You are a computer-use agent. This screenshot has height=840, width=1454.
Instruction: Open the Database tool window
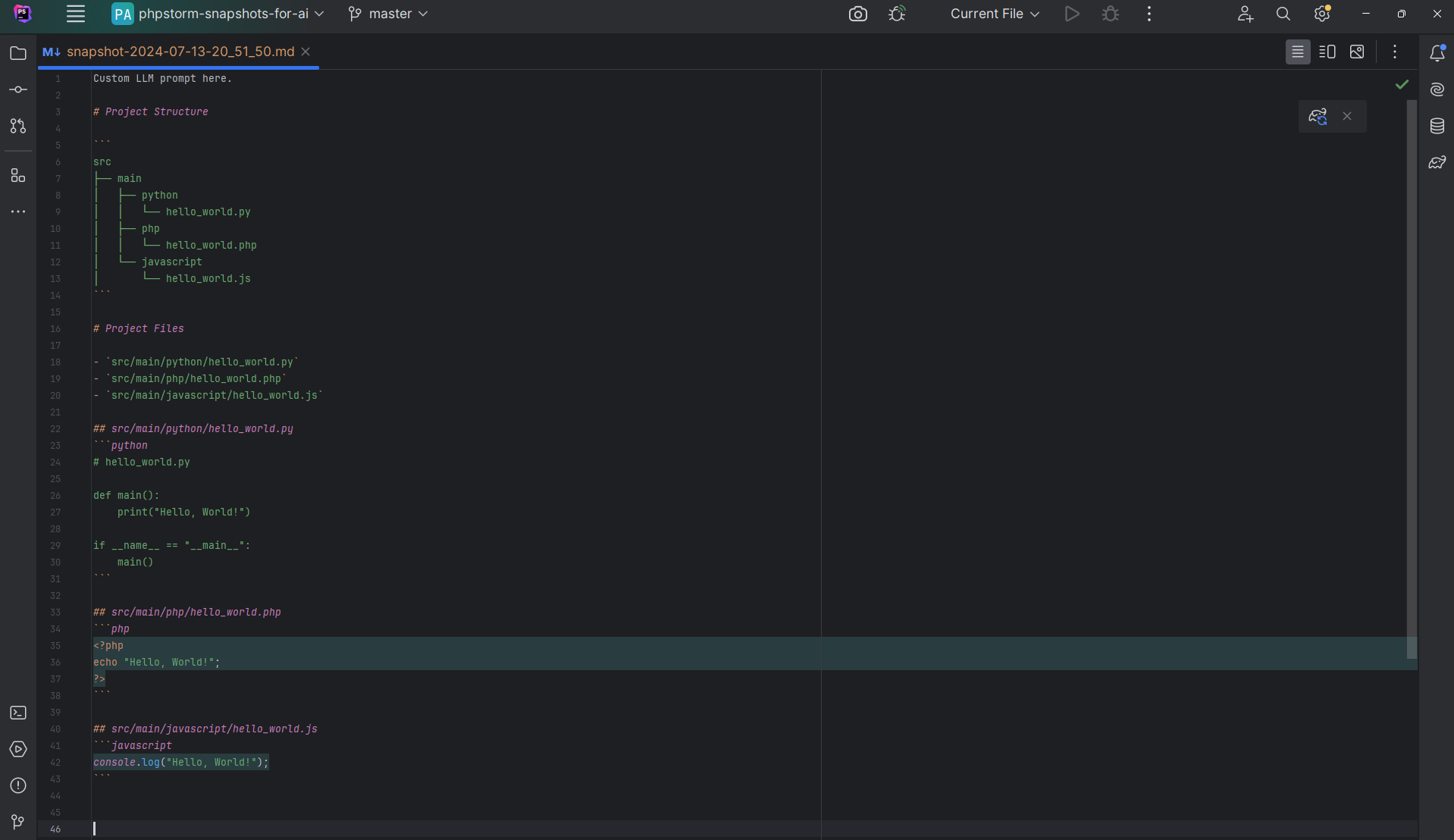[1437, 126]
